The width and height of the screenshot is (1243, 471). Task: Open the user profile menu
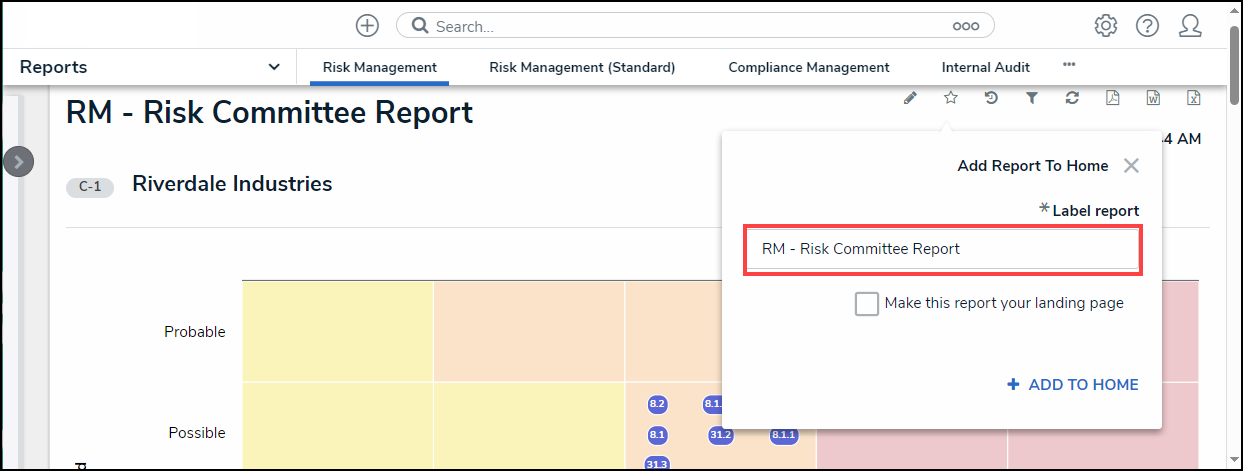pyautogui.click(x=1190, y=26)
